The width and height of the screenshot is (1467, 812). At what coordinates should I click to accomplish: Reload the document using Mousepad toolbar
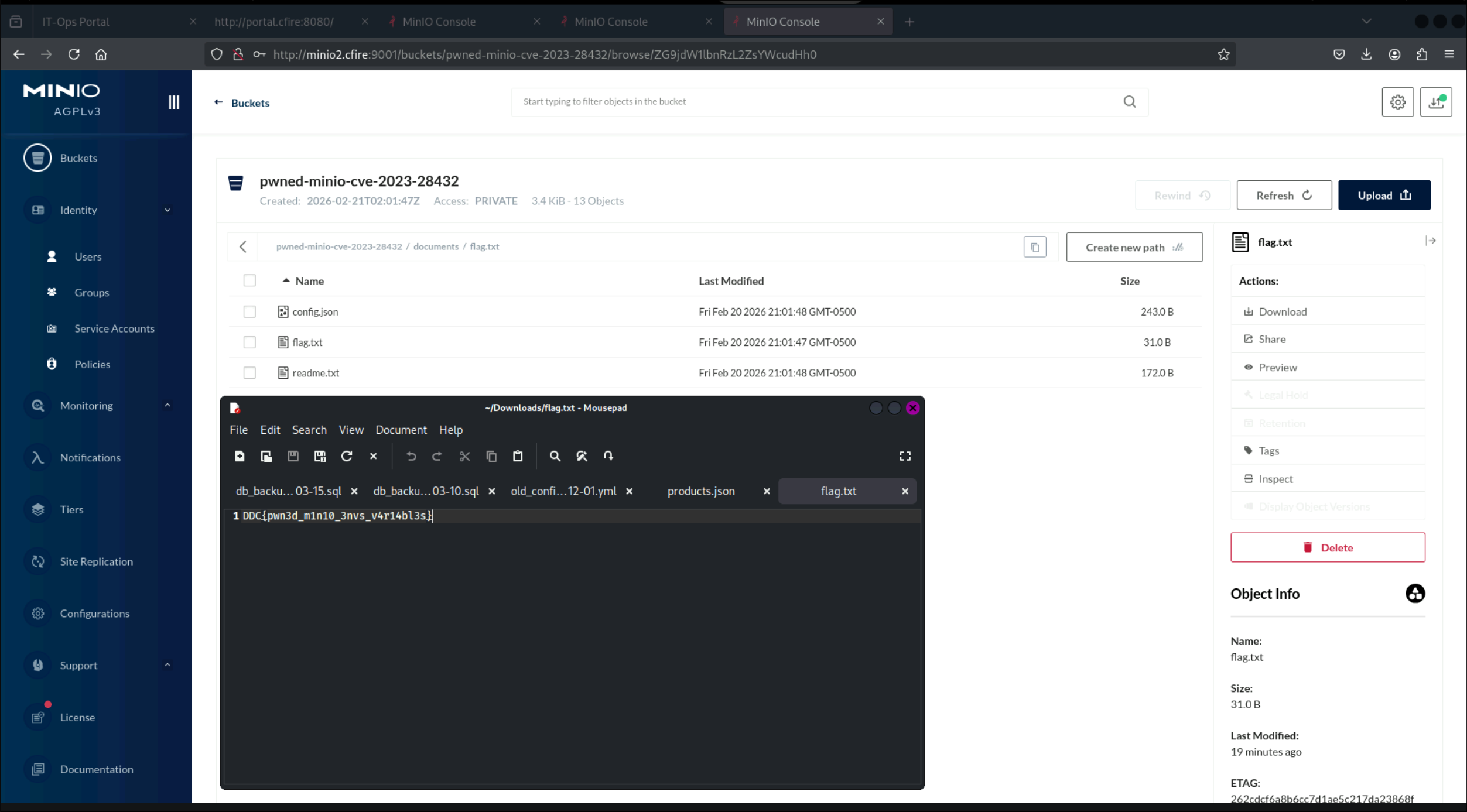[x=347, y=456]
